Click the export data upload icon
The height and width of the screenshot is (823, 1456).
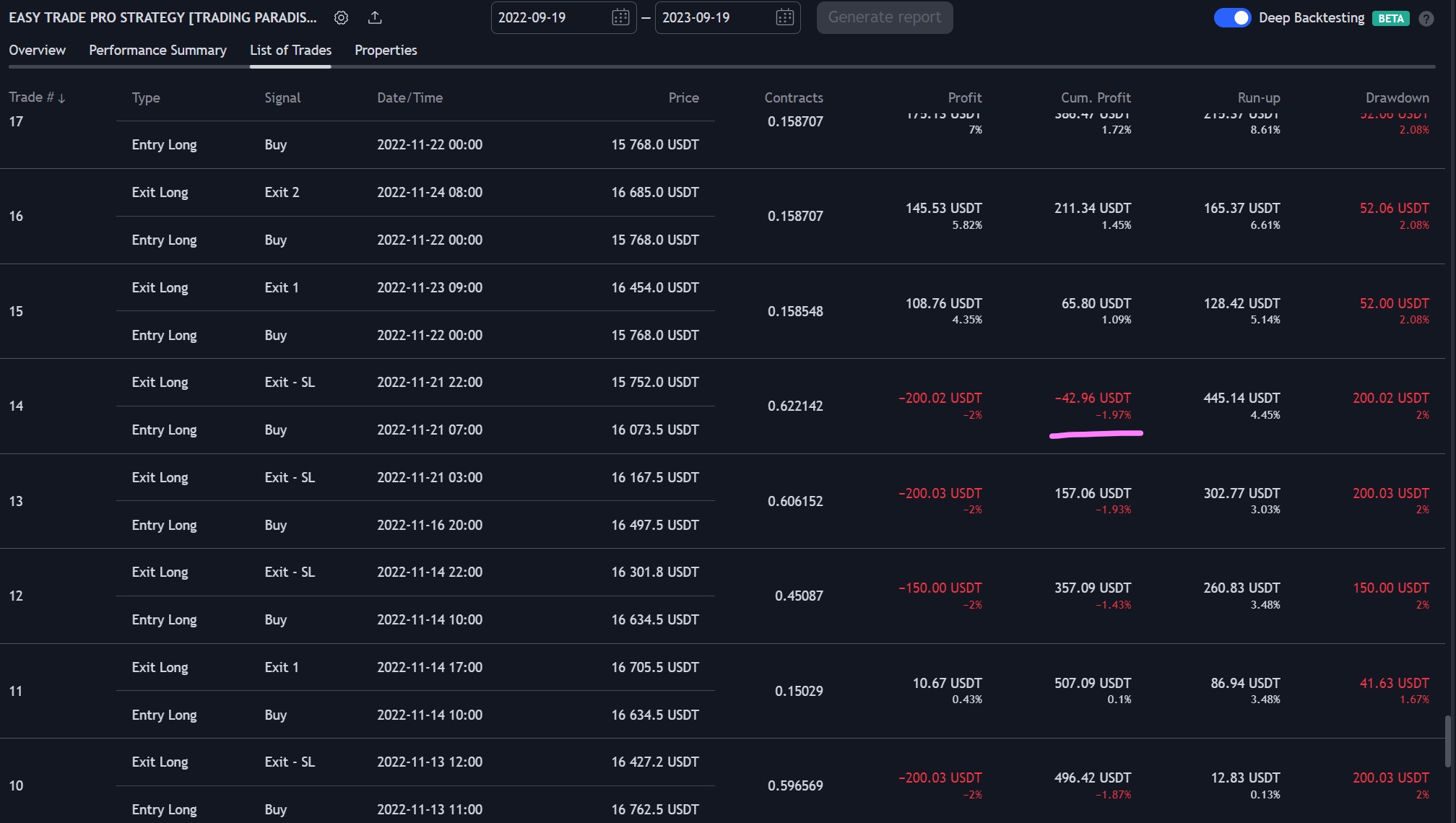click(374, 18)
